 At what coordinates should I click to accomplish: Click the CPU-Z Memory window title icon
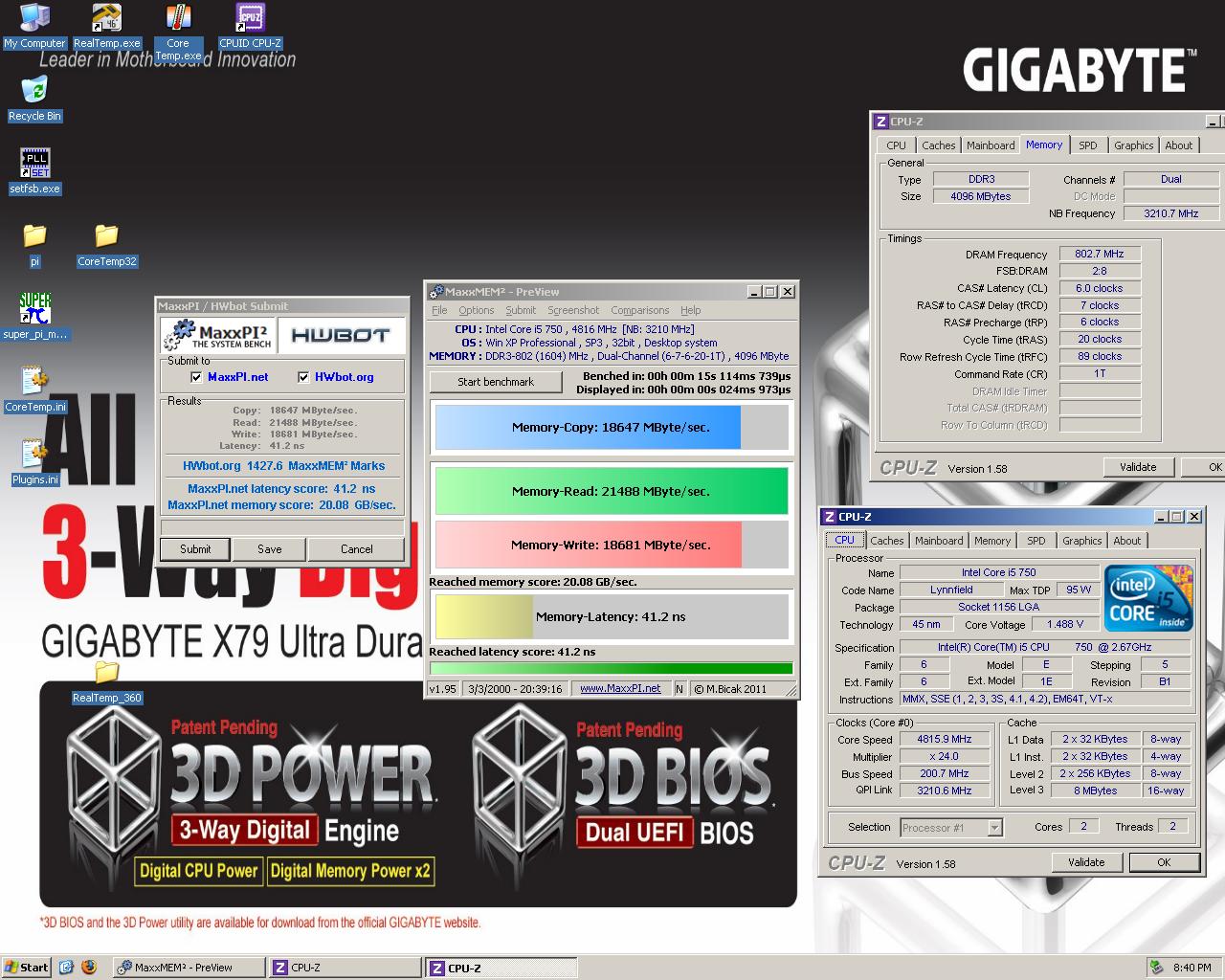880,122
